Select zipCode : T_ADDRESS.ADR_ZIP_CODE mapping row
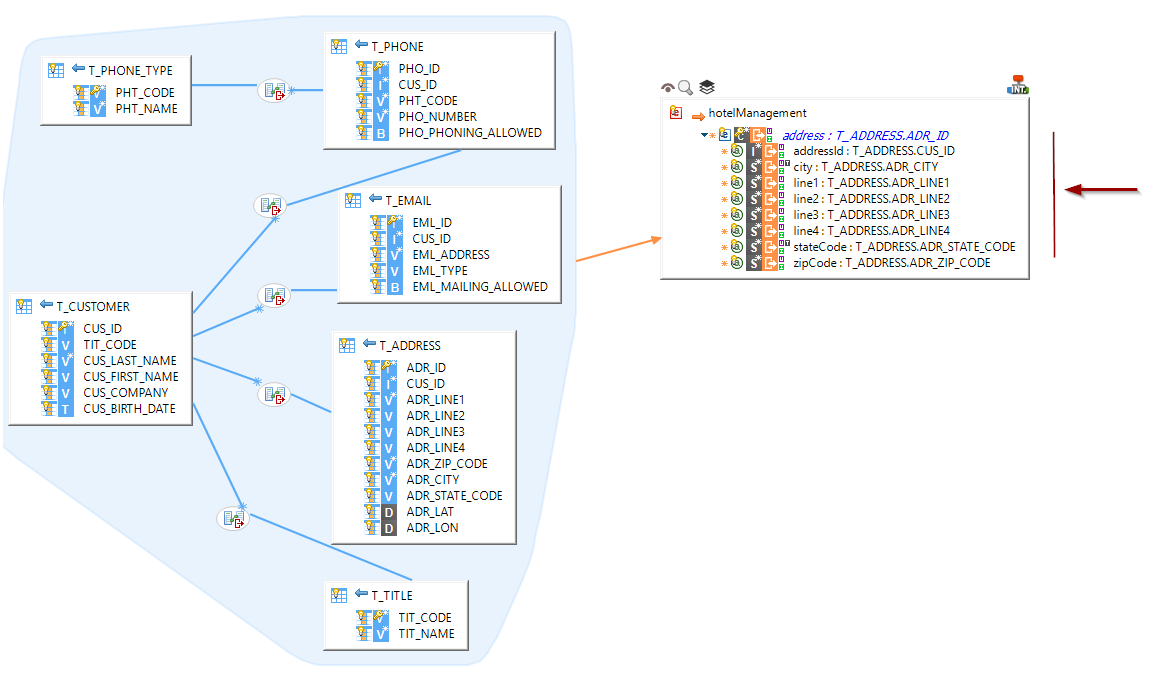Screen dimensions: 1155x697 (x=892, y=263)
